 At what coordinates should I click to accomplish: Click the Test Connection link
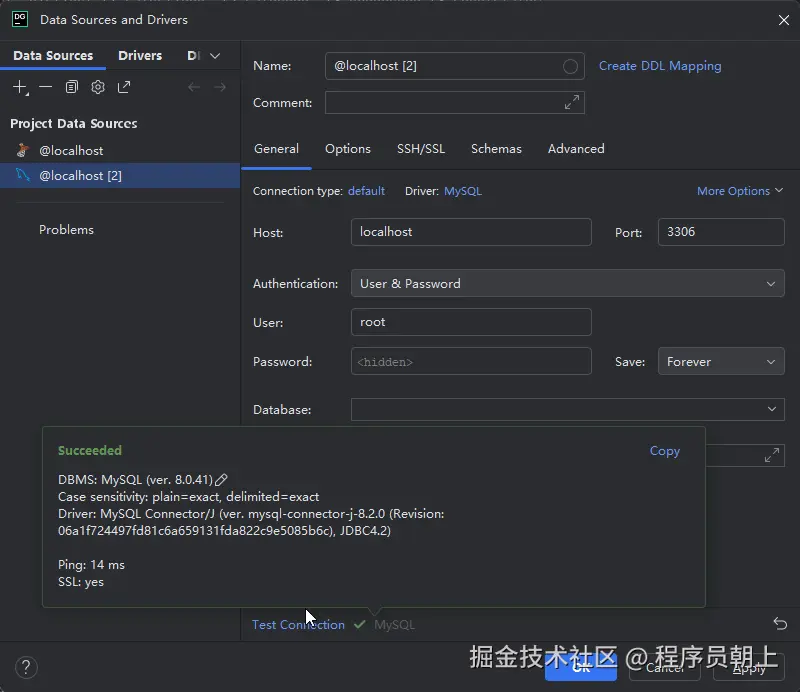[x=298, y=625]
